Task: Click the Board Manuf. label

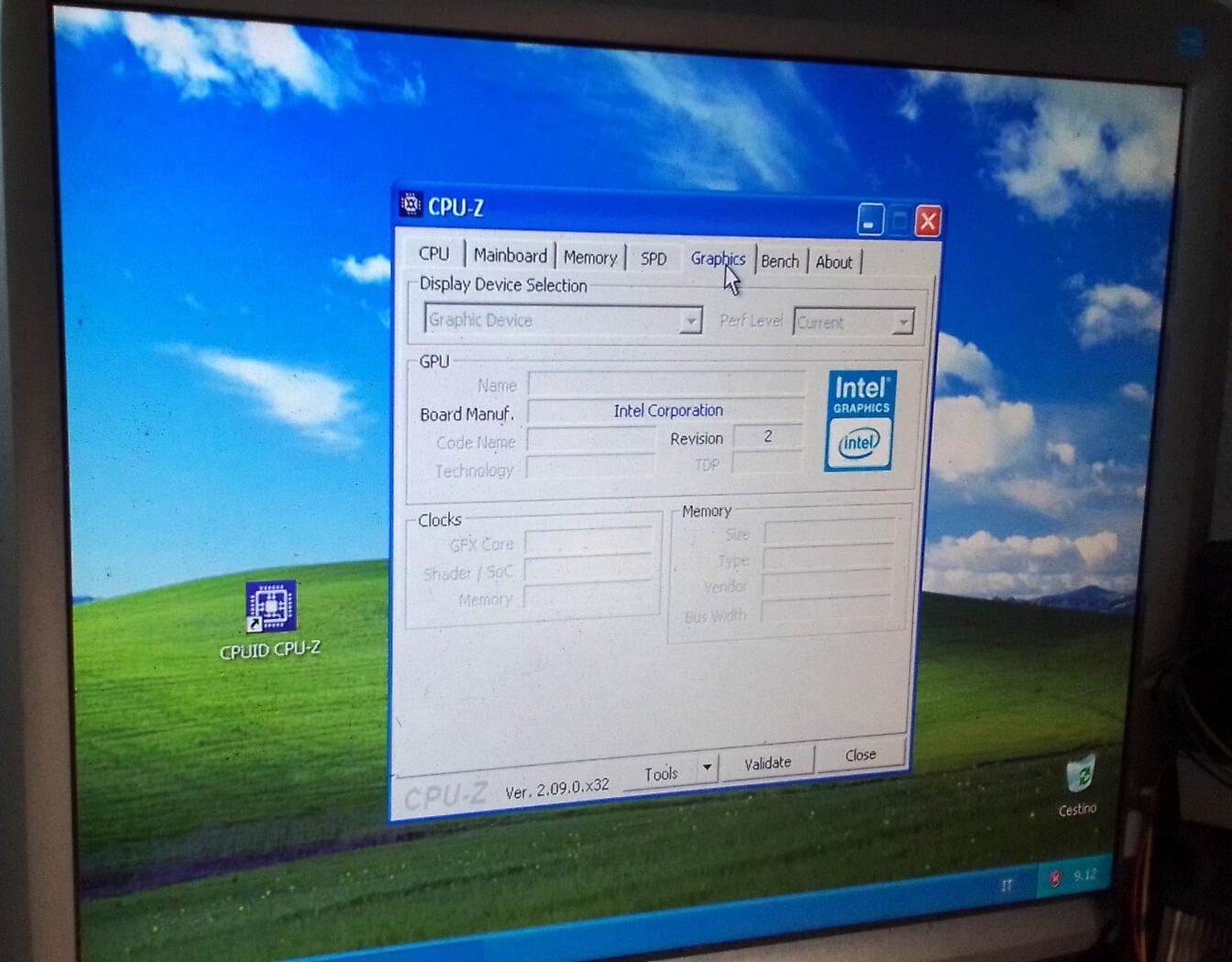Action: (x=467, y=415)
